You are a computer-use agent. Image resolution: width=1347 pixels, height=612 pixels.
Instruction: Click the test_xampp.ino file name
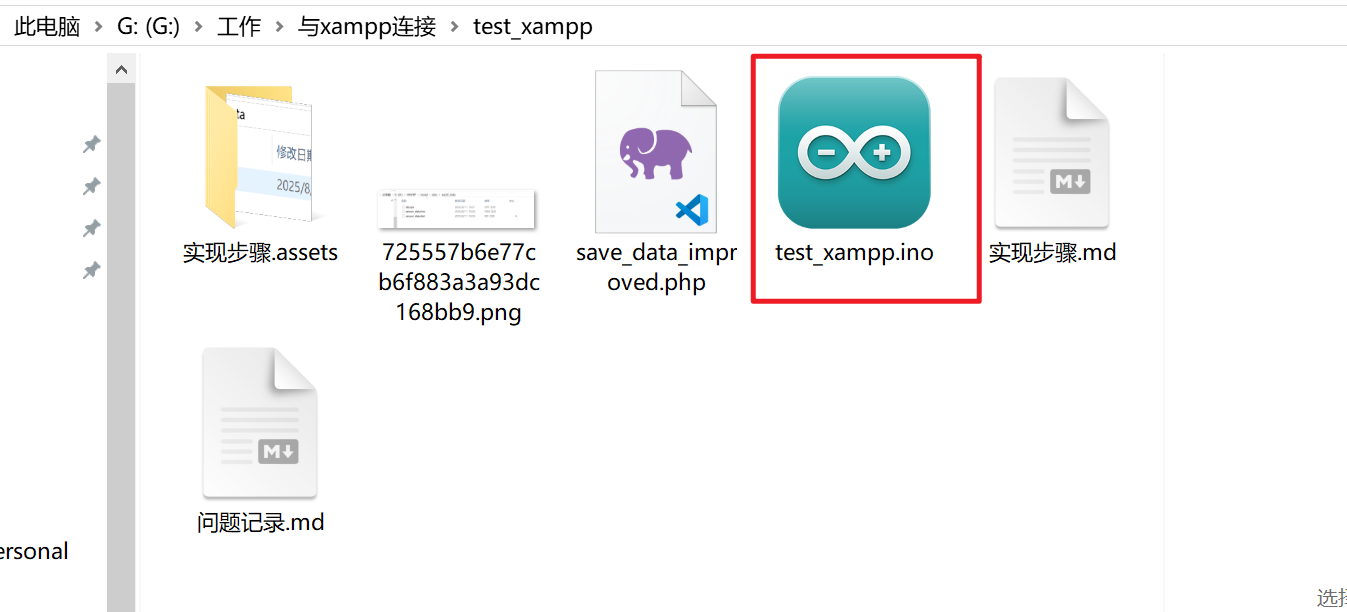[854, 253]
